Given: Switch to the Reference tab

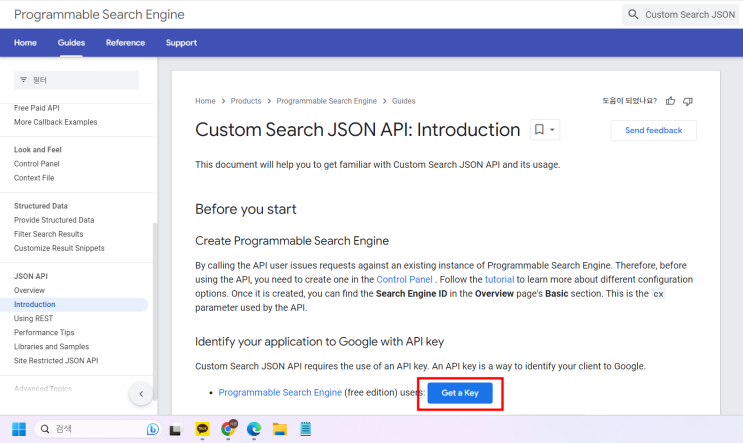Looking at the screenshot, I should click(126, 43).
